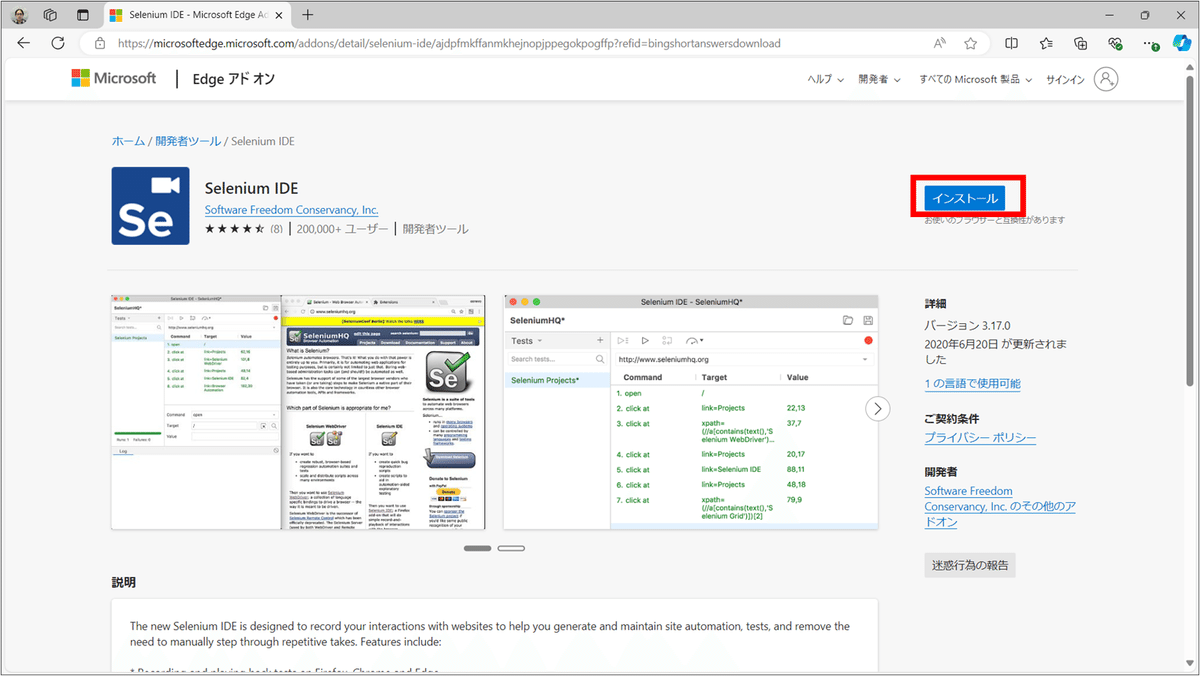Screen dimensions: 1200x676
Task: Click the Selenium IDE extension logo
Action: [x=151, y=206]
